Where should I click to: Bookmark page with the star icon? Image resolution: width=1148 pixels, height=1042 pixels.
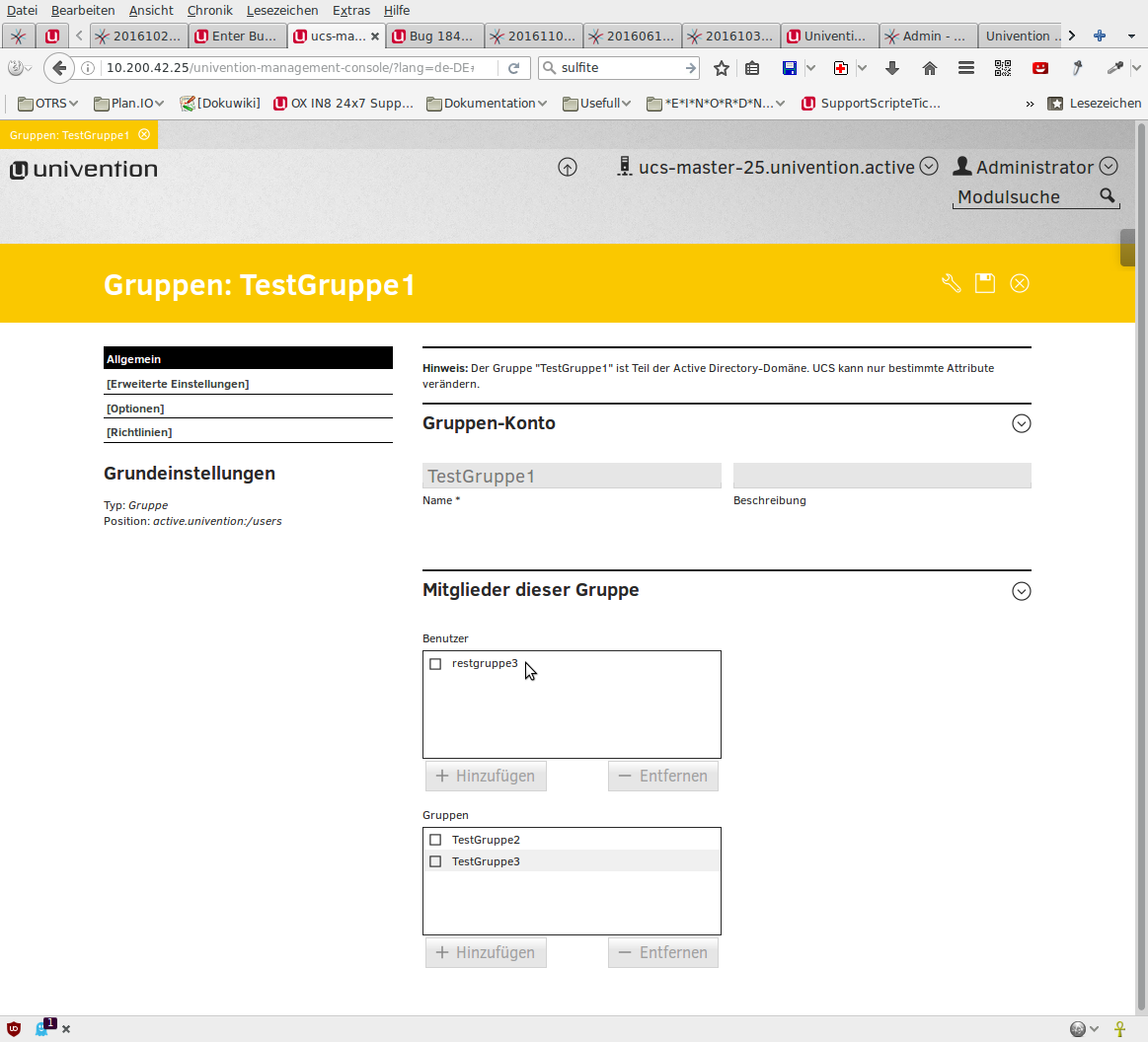click(x=722, y=68)
